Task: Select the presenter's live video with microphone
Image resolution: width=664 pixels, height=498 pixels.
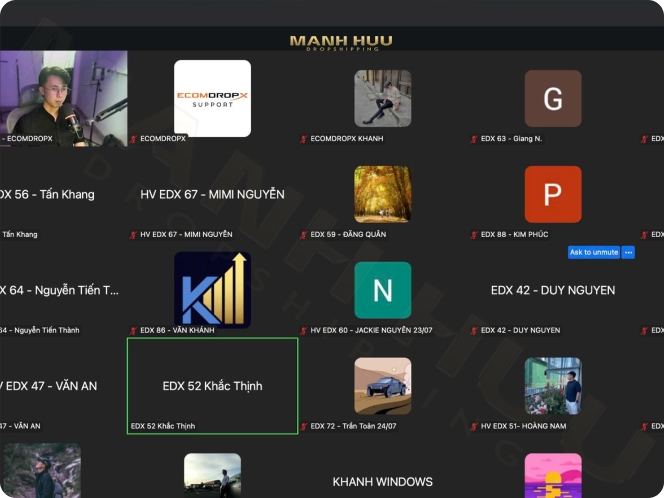Action: click(63, 98)
